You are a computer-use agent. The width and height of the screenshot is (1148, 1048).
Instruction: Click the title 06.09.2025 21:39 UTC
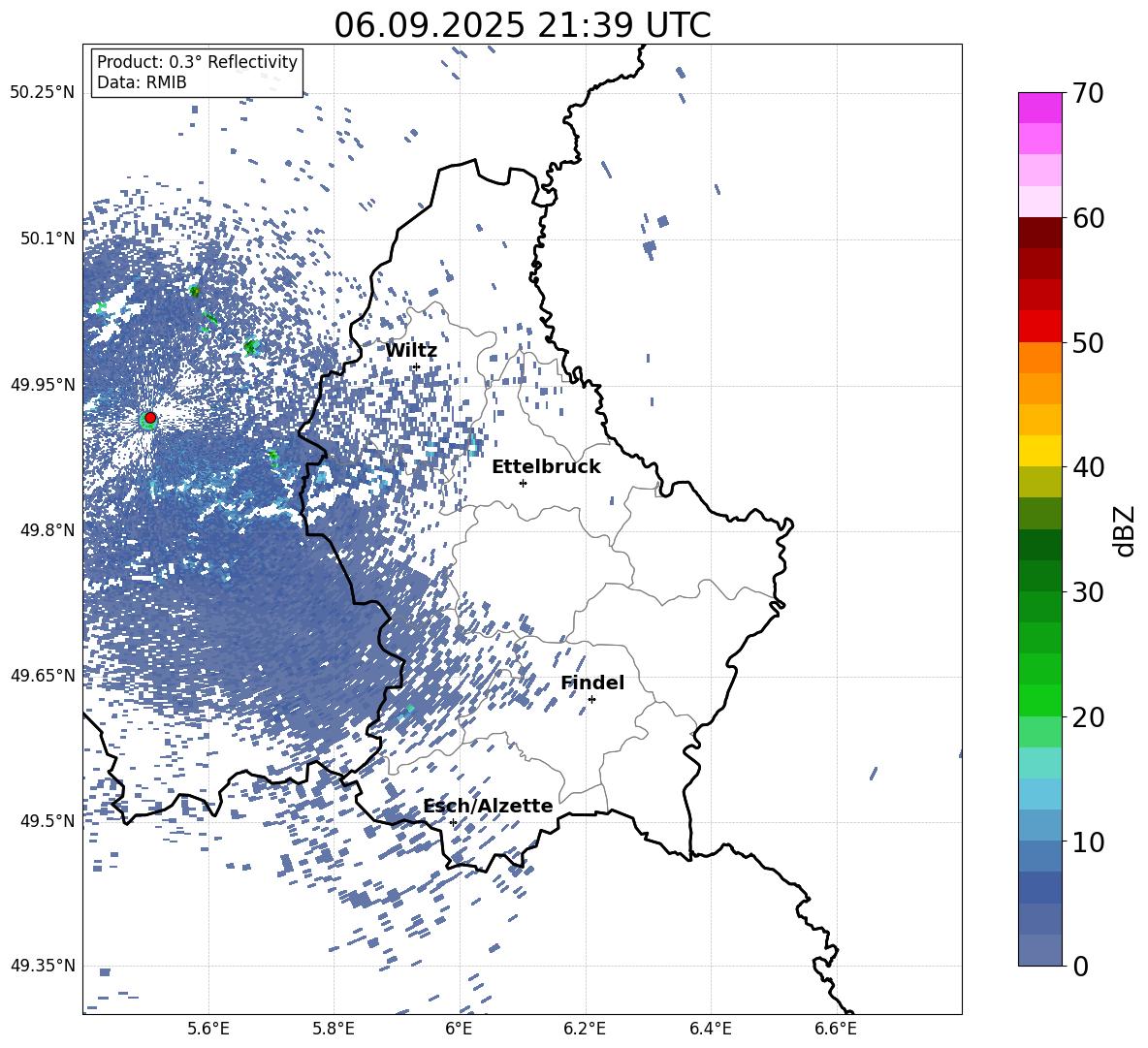click(522, 26)
